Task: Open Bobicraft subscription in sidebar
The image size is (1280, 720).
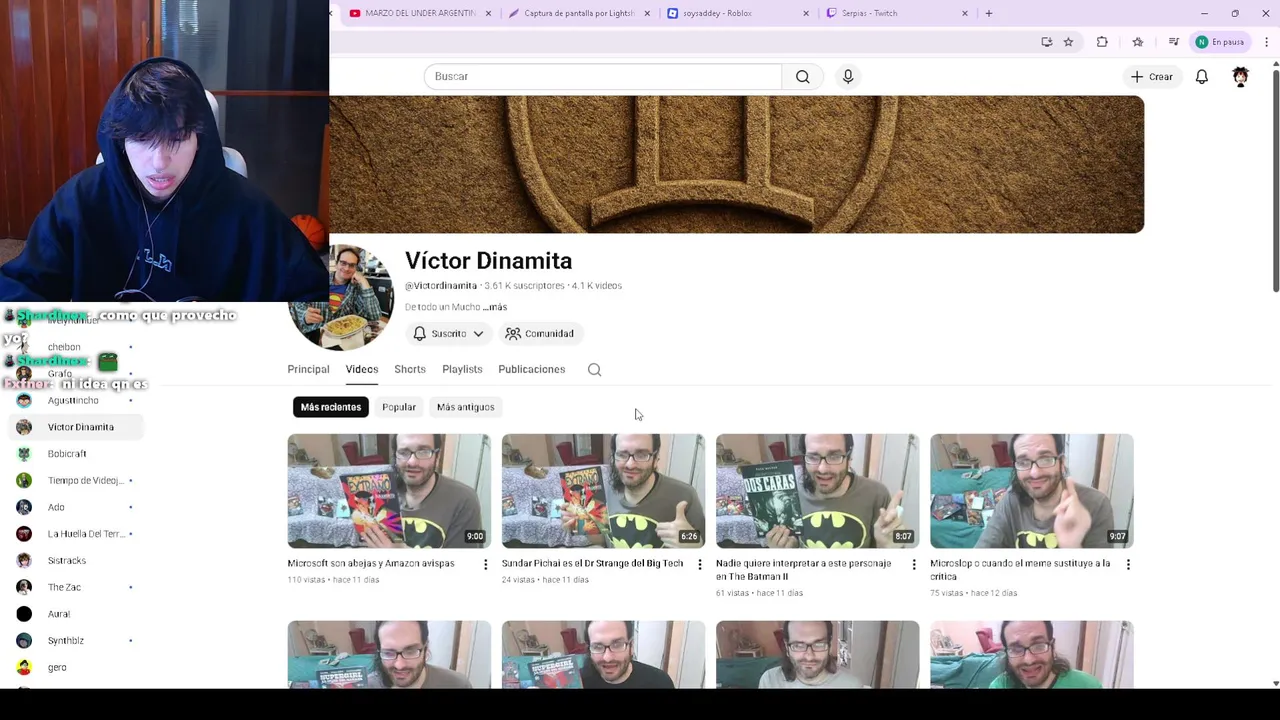Action: point(76,454)
